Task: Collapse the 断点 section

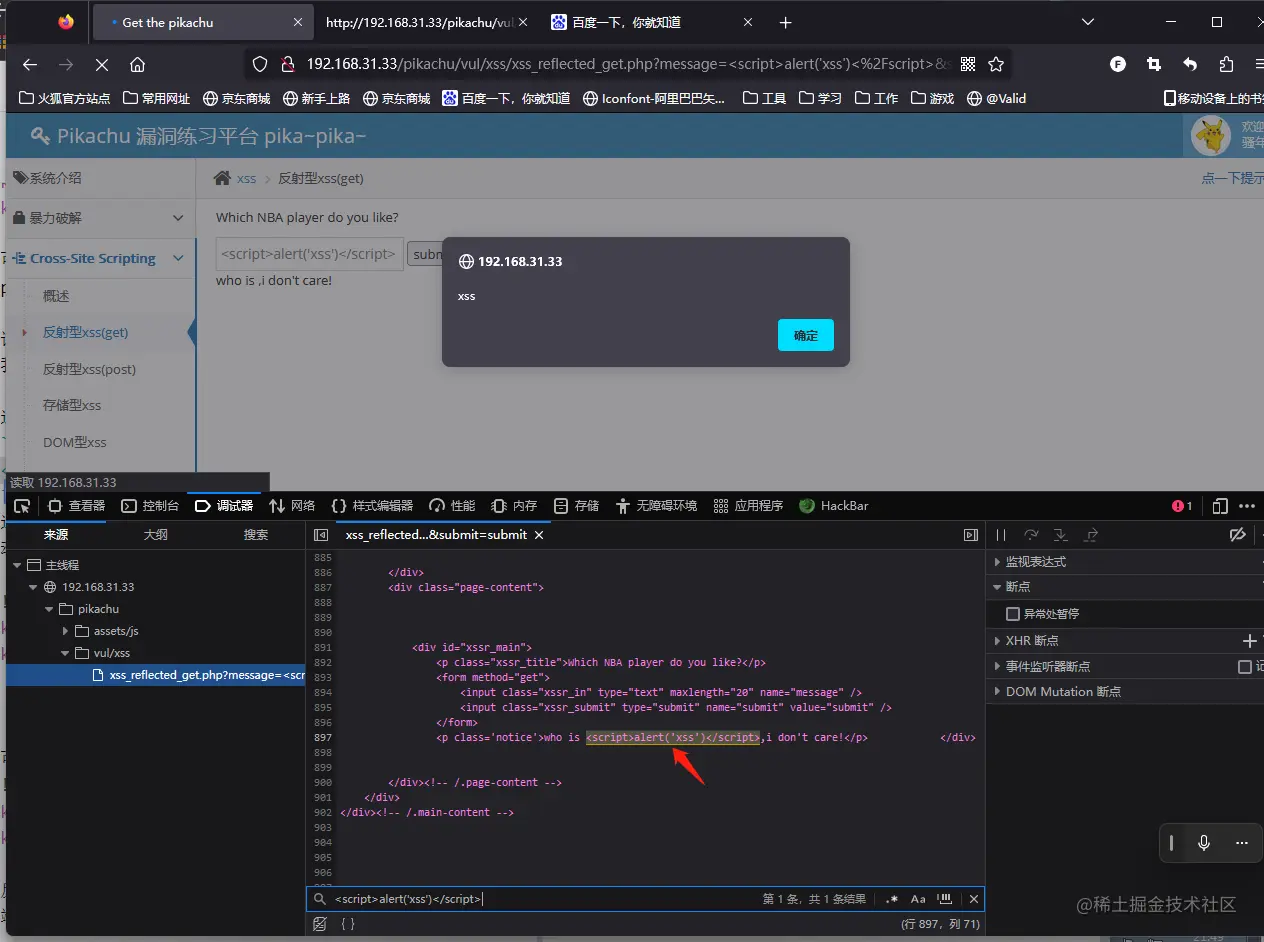Action: (998, 587)
